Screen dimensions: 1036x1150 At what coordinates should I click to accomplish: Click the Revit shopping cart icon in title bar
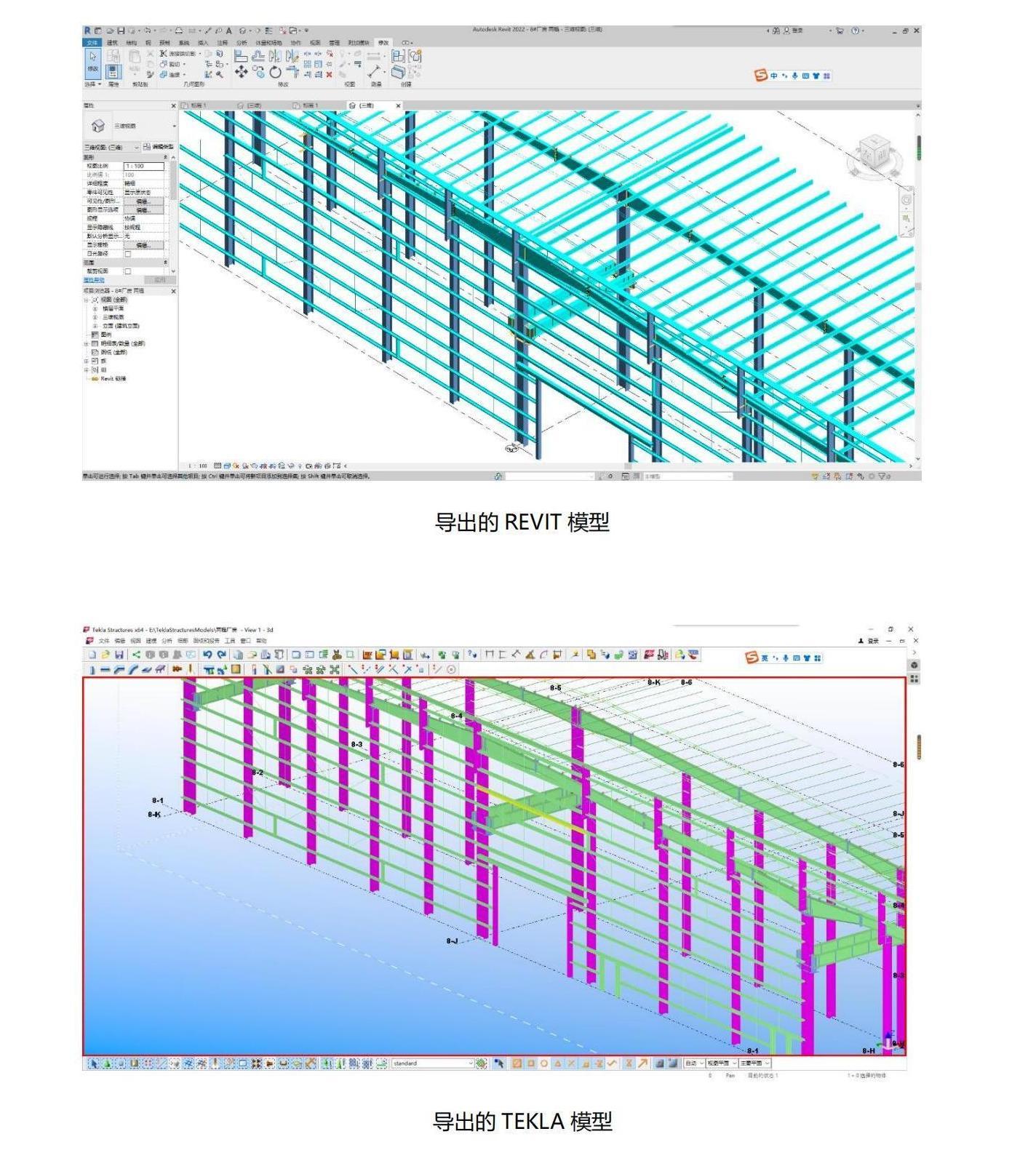840,31
